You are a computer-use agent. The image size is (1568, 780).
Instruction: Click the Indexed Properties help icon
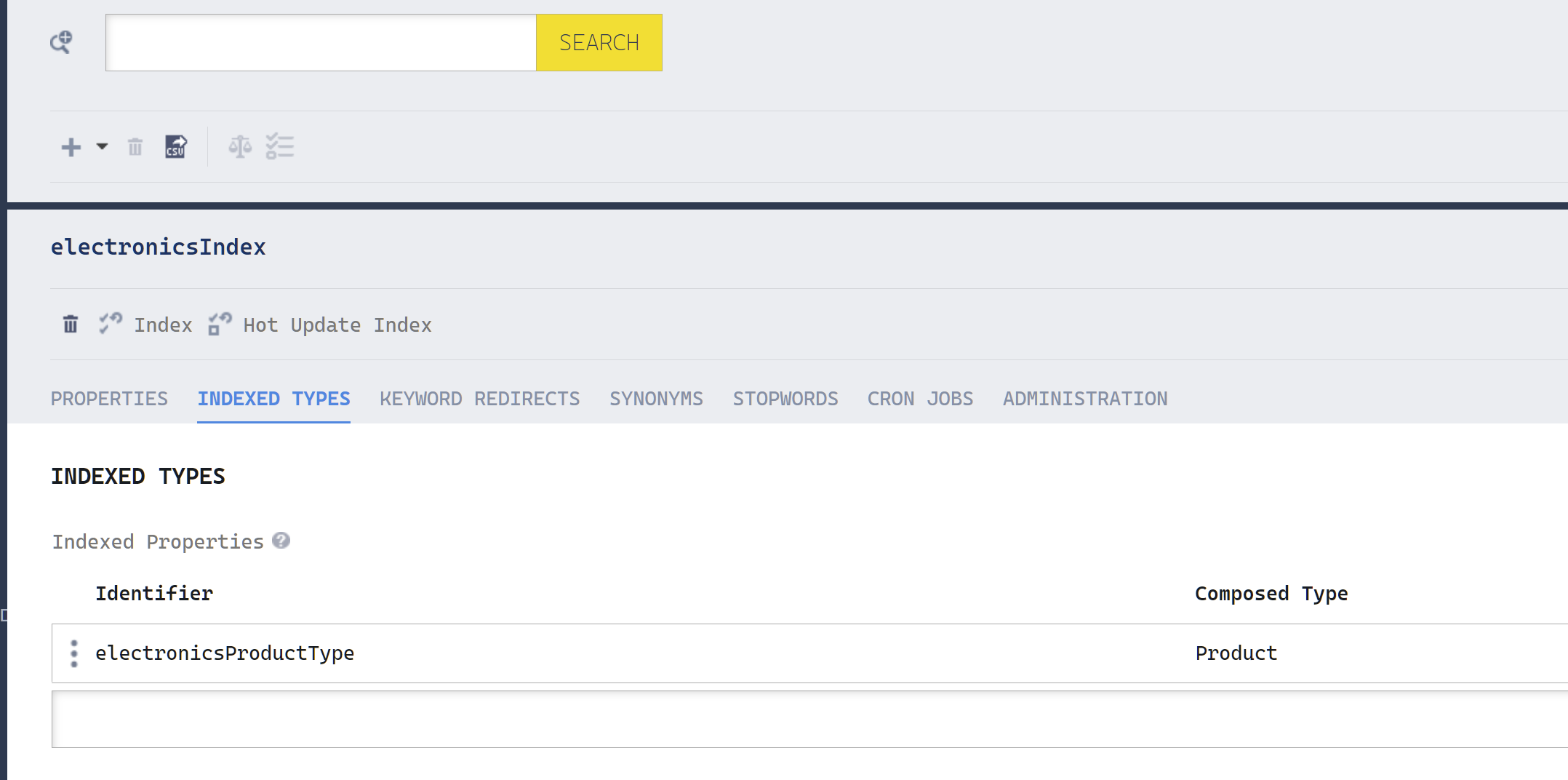coord(281,541)
